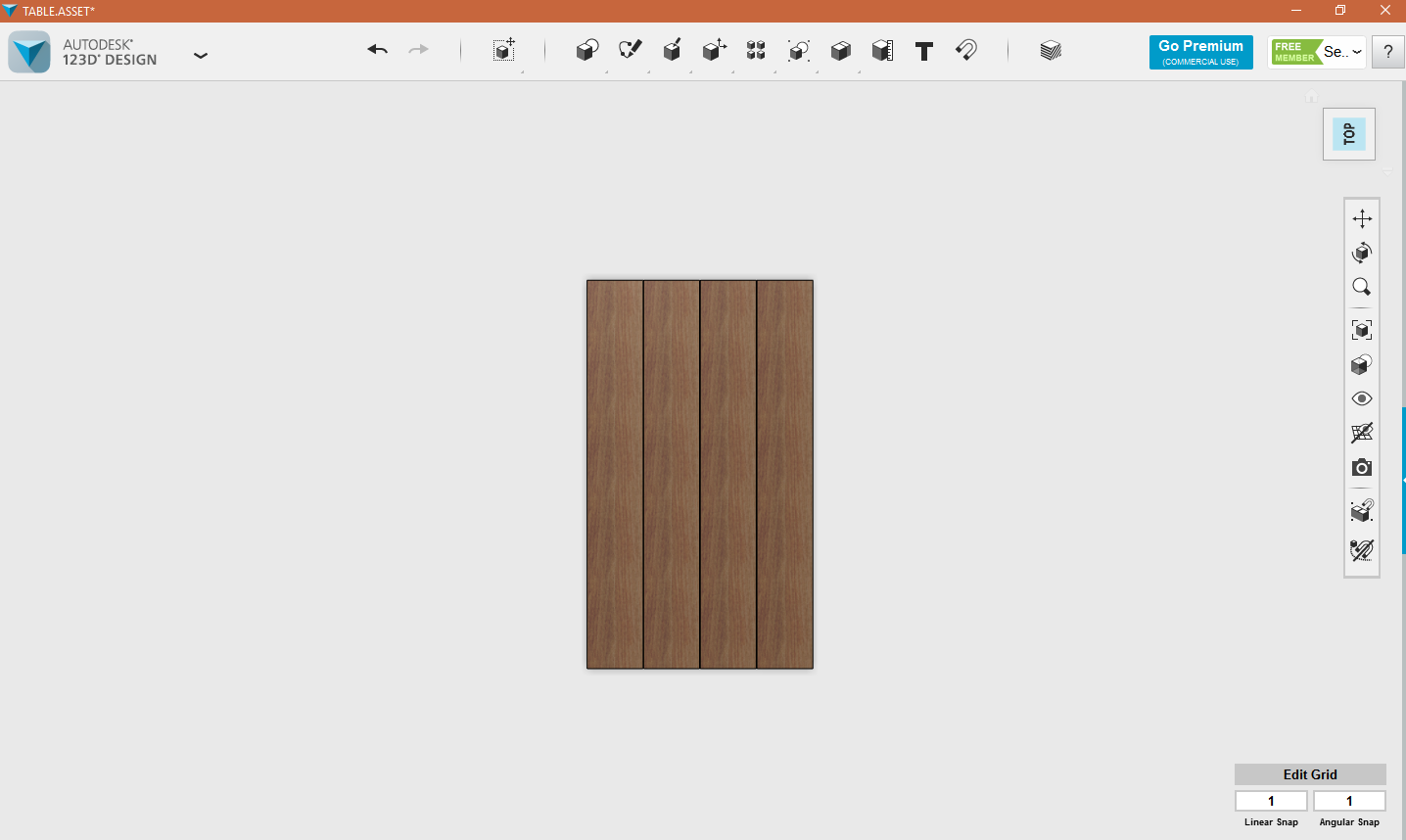Select the Text tool
Image resolution: width=1406 pixels, height=840 pixels.
pyautogui.click(x=923, y=50)
